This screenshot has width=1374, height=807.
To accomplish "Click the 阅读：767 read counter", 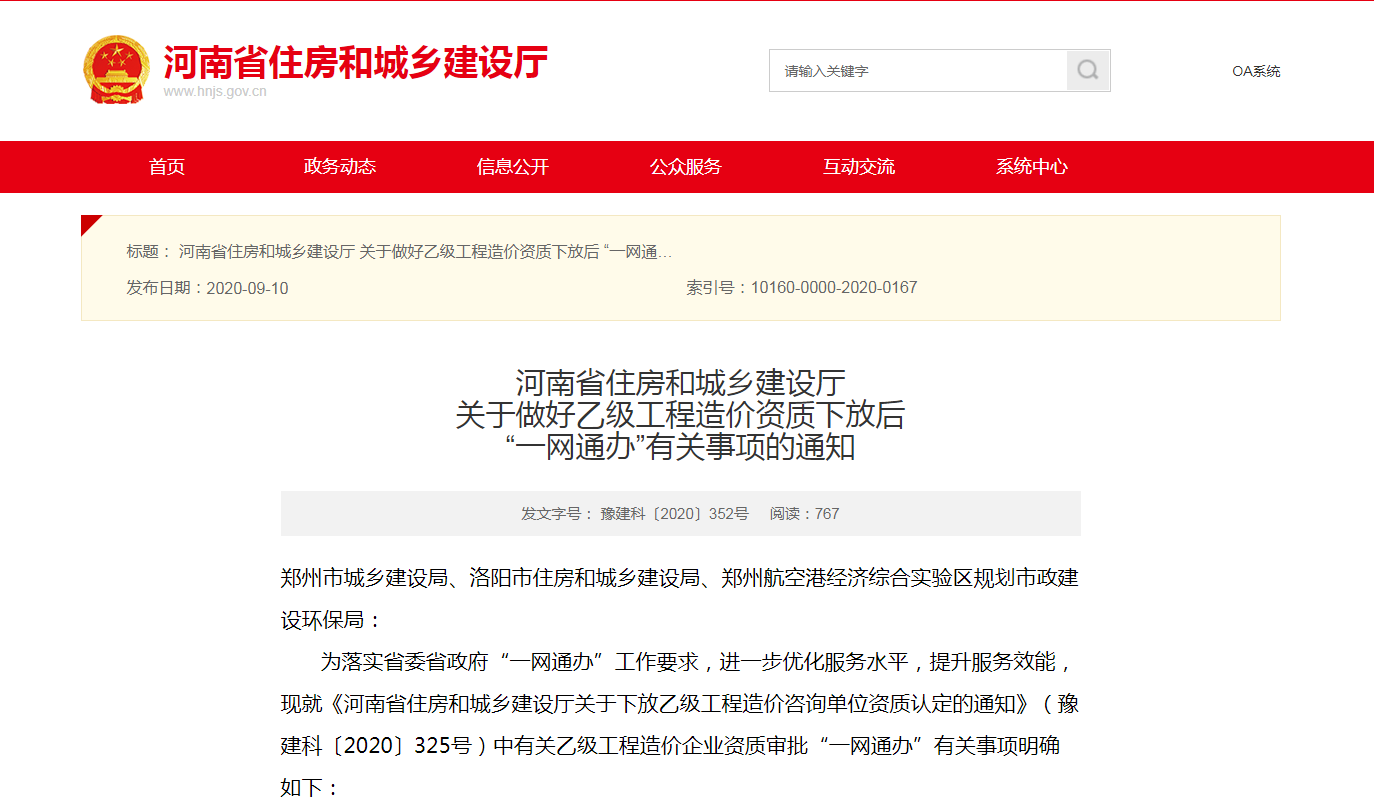I will [804, 514].
